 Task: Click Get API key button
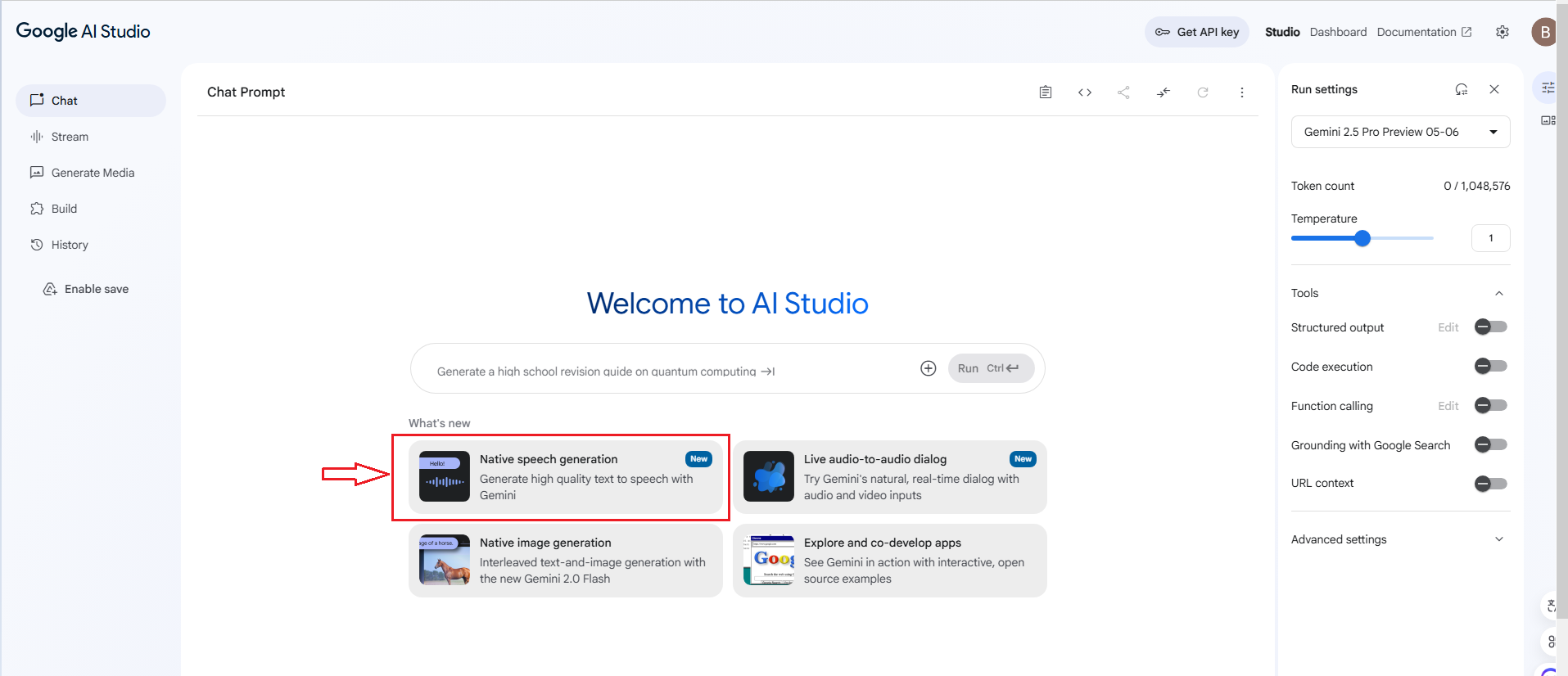tap(1197, 32)
